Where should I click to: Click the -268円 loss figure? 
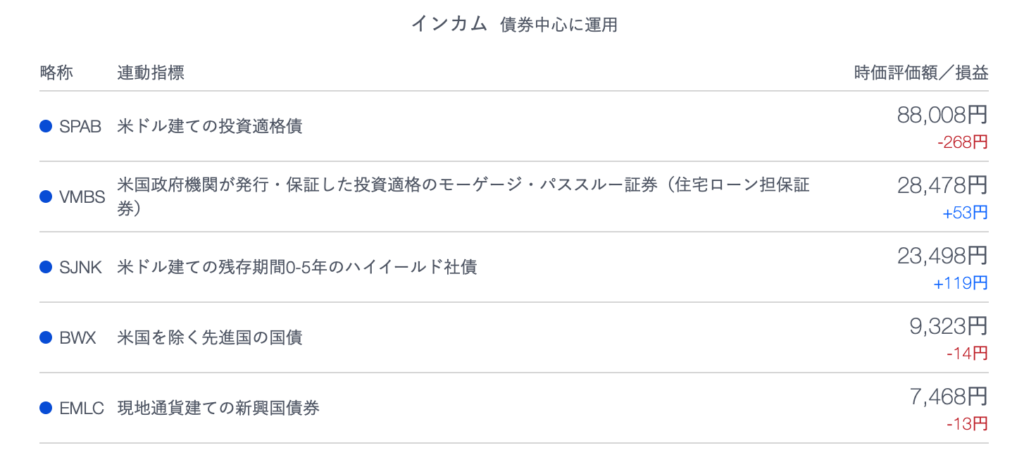963,142
